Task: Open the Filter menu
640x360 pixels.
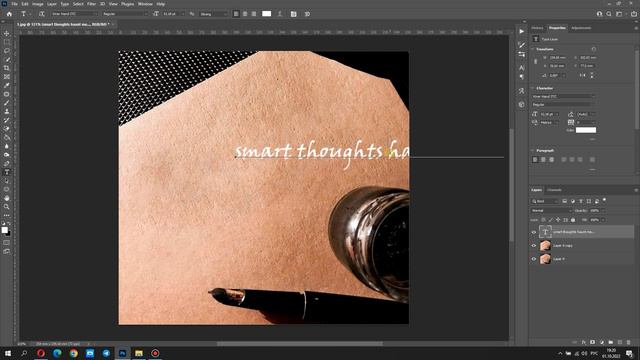Action: (91, 4)
